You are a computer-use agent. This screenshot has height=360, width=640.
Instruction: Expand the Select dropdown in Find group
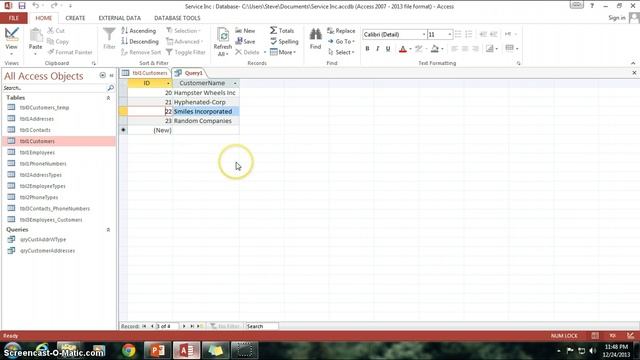341,52
